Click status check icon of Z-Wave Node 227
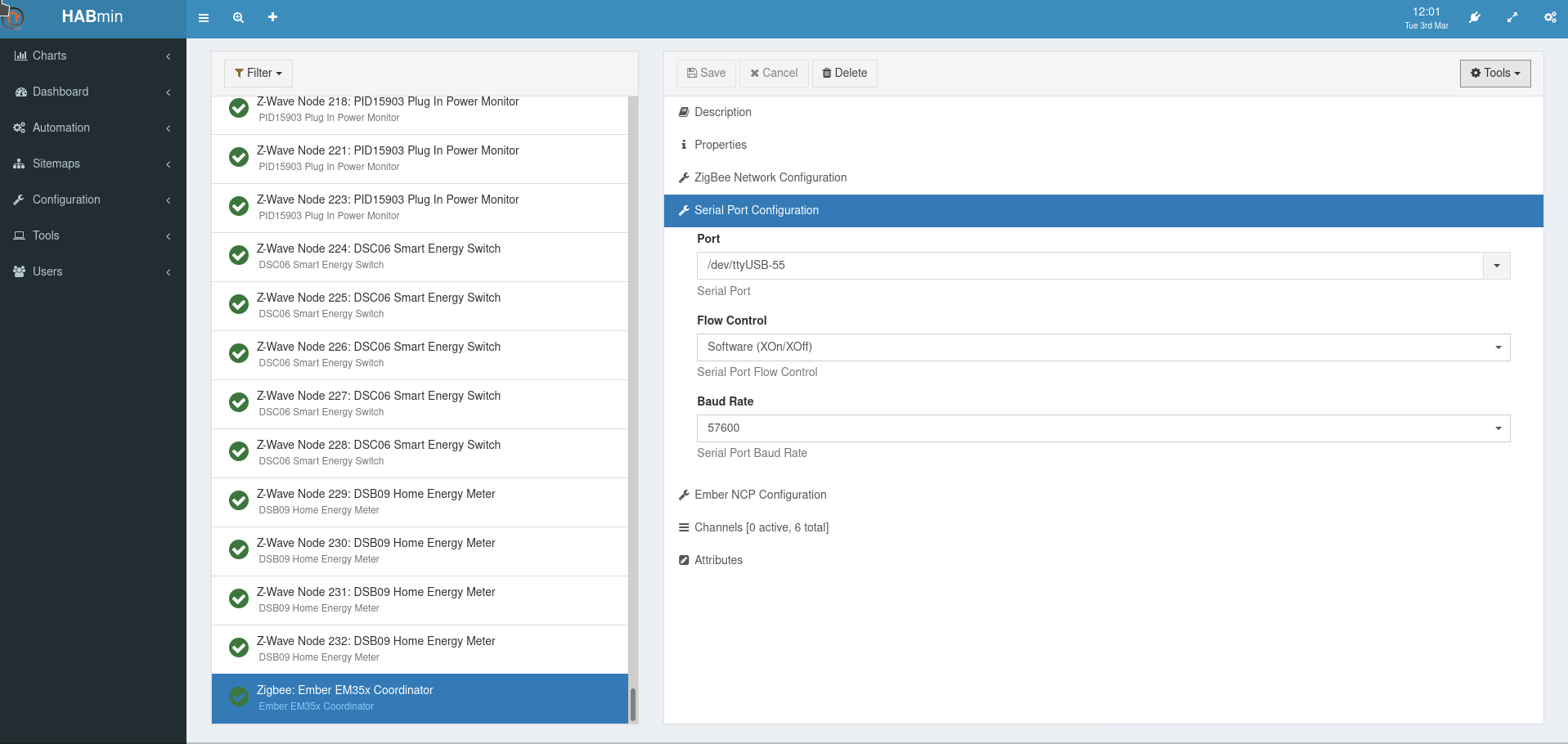The height and width of the screenshot is (744, 1568). [239, 402]
